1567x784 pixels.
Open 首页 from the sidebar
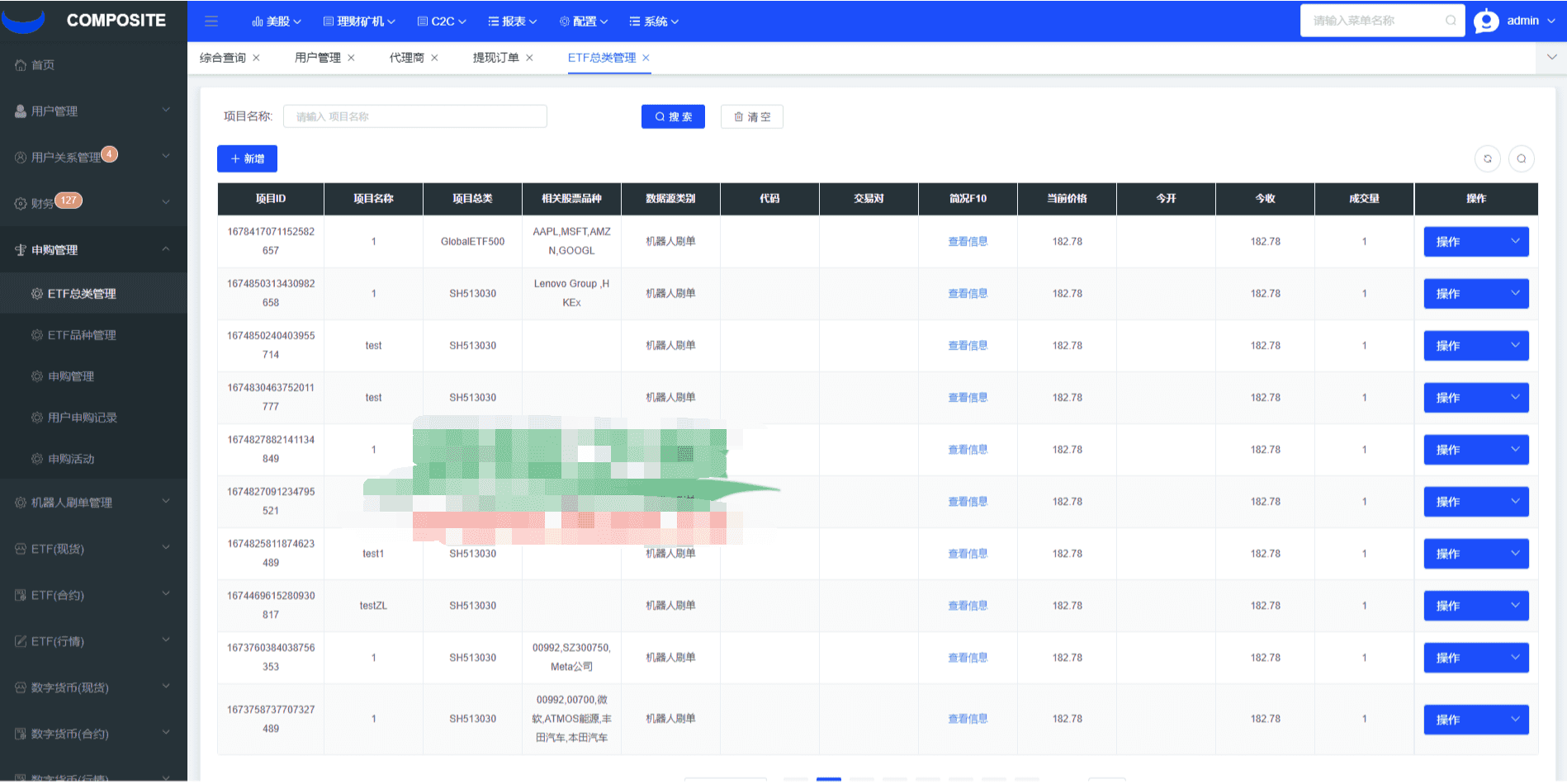43,65
